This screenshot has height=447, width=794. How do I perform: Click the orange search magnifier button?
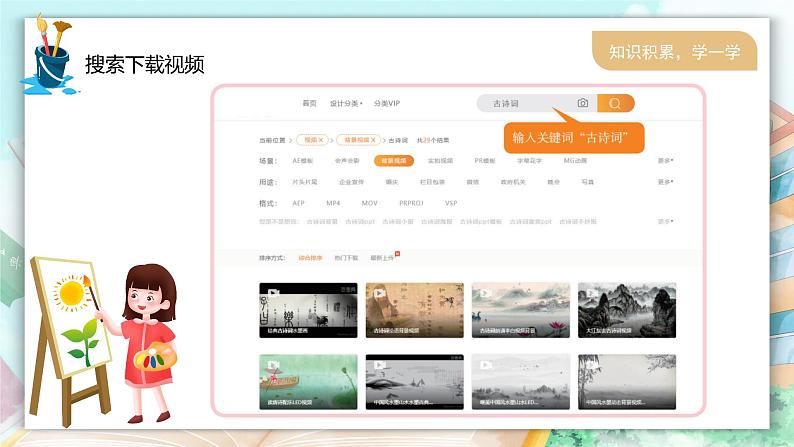click(615, 103)
